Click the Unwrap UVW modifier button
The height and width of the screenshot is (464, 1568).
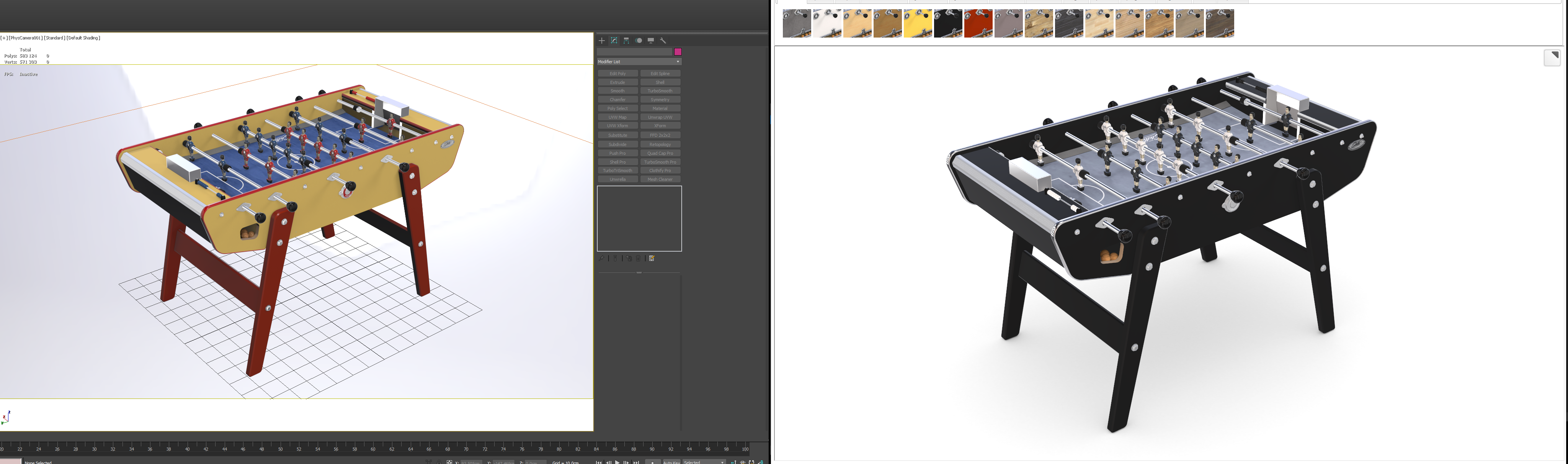(660, 117)
